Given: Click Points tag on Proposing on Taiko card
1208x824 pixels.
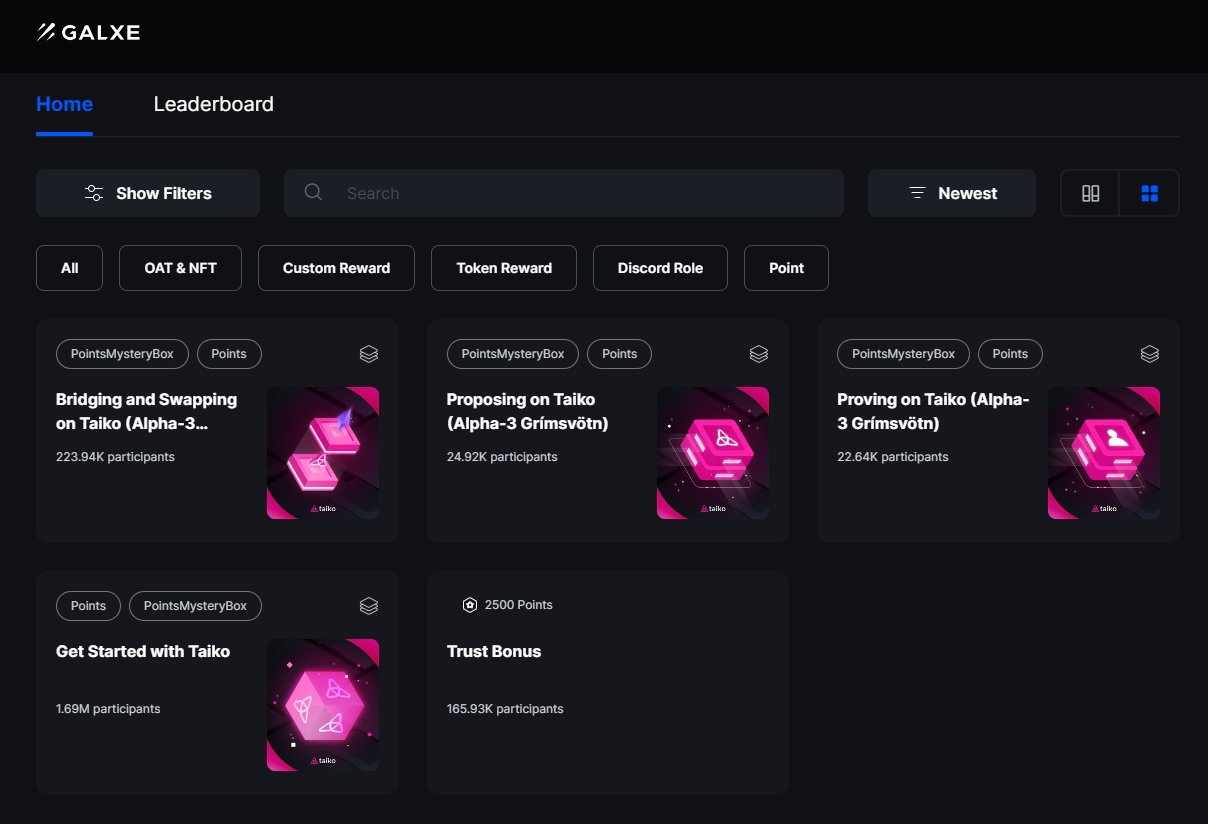Looking at the screenshot, I should click(619, 354).
